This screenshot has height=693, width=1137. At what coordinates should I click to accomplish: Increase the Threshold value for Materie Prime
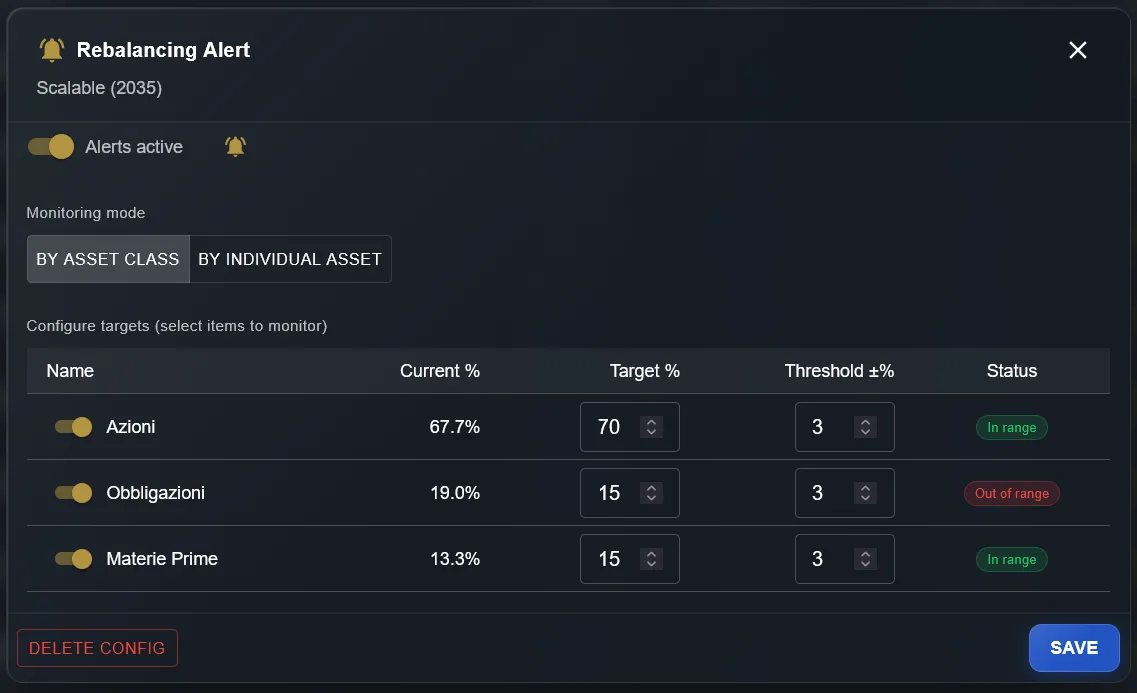866,553
